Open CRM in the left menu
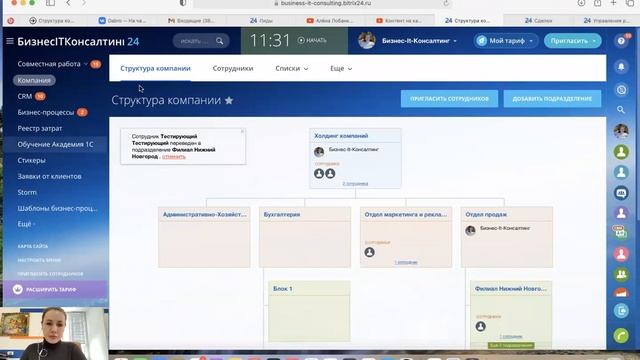This screenshot has height=360, width=640. point(24,96)
